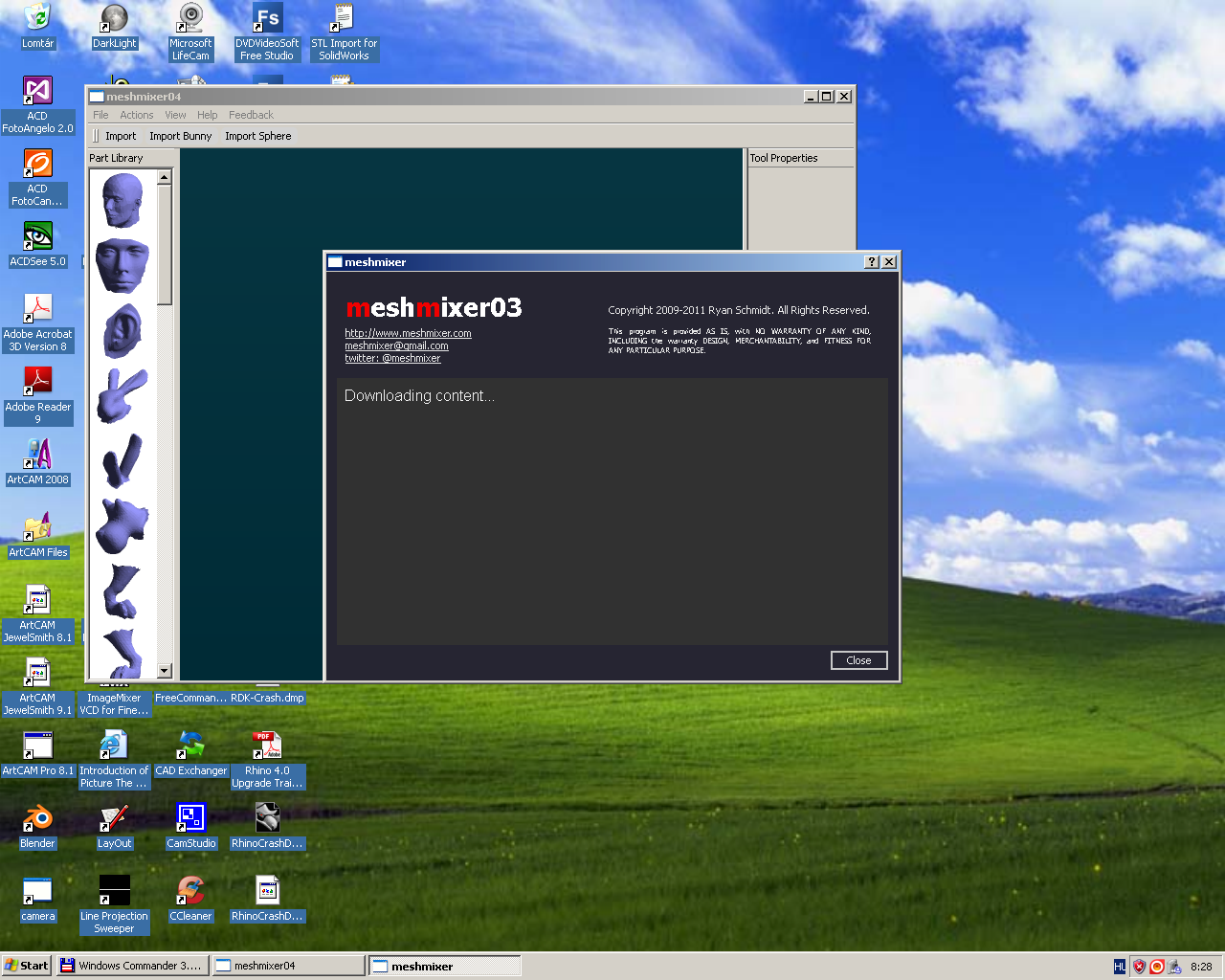Screen dimensions: 1225x980
Task: Click Part Library scrollbar down arrow
Action: [164, 671]
